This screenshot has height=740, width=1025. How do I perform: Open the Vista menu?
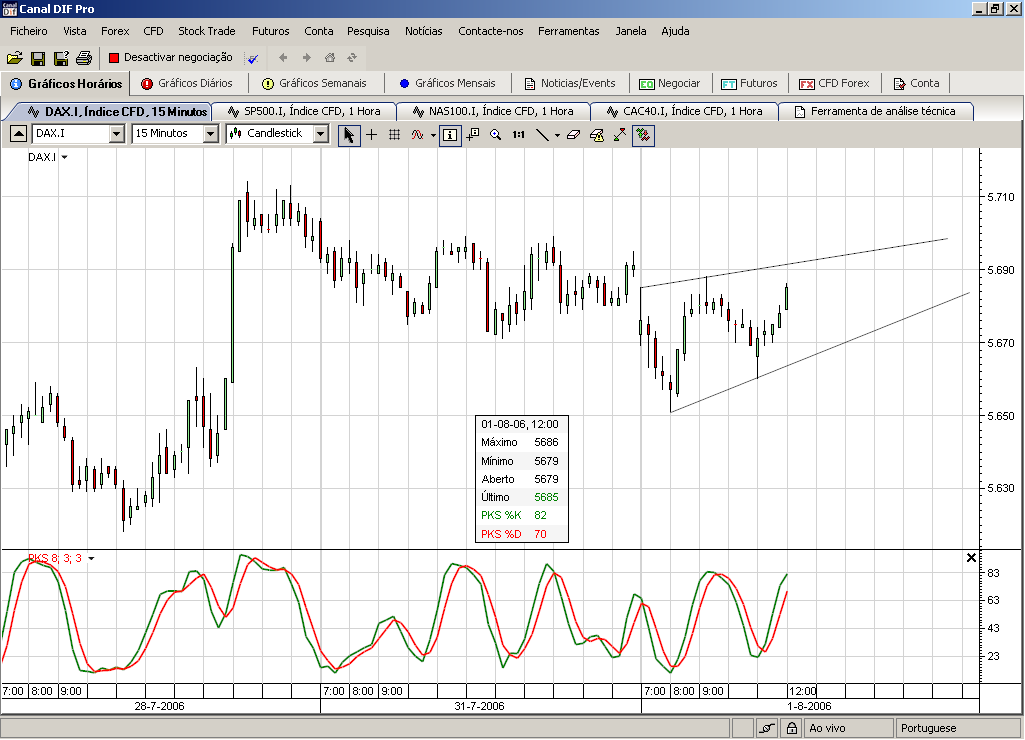[75, 31]
